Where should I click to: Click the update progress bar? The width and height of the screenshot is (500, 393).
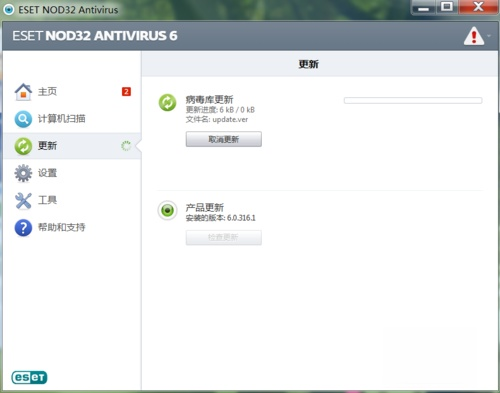click(413, 100)
